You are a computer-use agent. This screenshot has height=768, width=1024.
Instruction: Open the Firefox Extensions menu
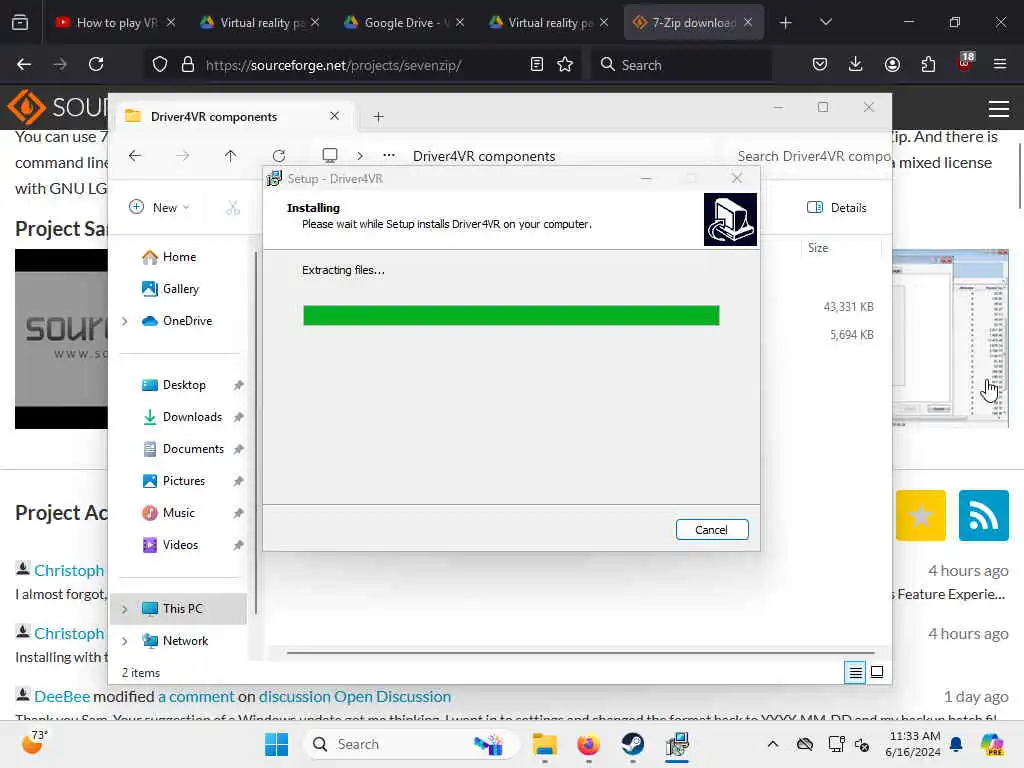pyautogui.click(x=928, y=65)
